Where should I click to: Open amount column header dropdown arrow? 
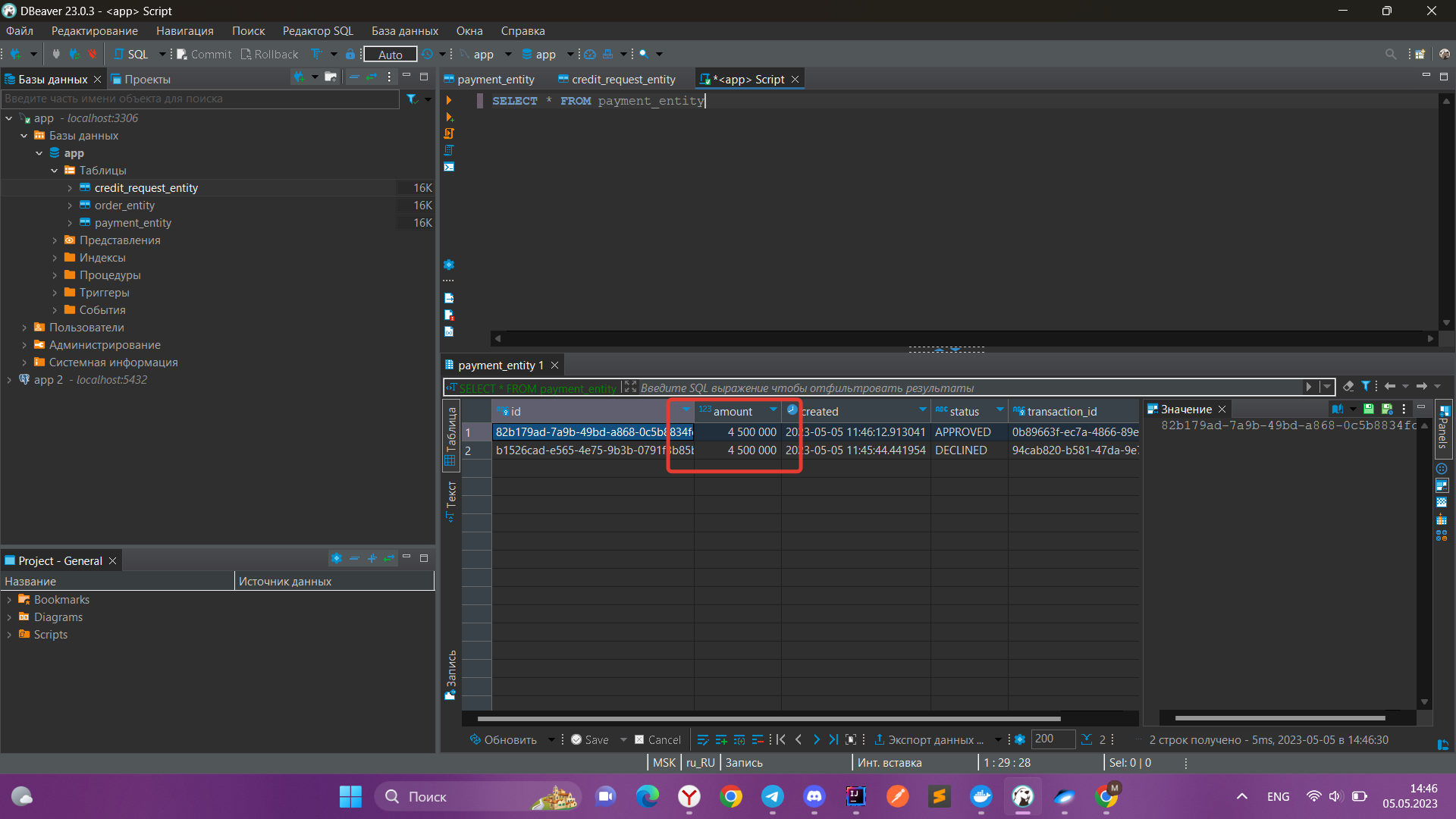pos(773,410)
